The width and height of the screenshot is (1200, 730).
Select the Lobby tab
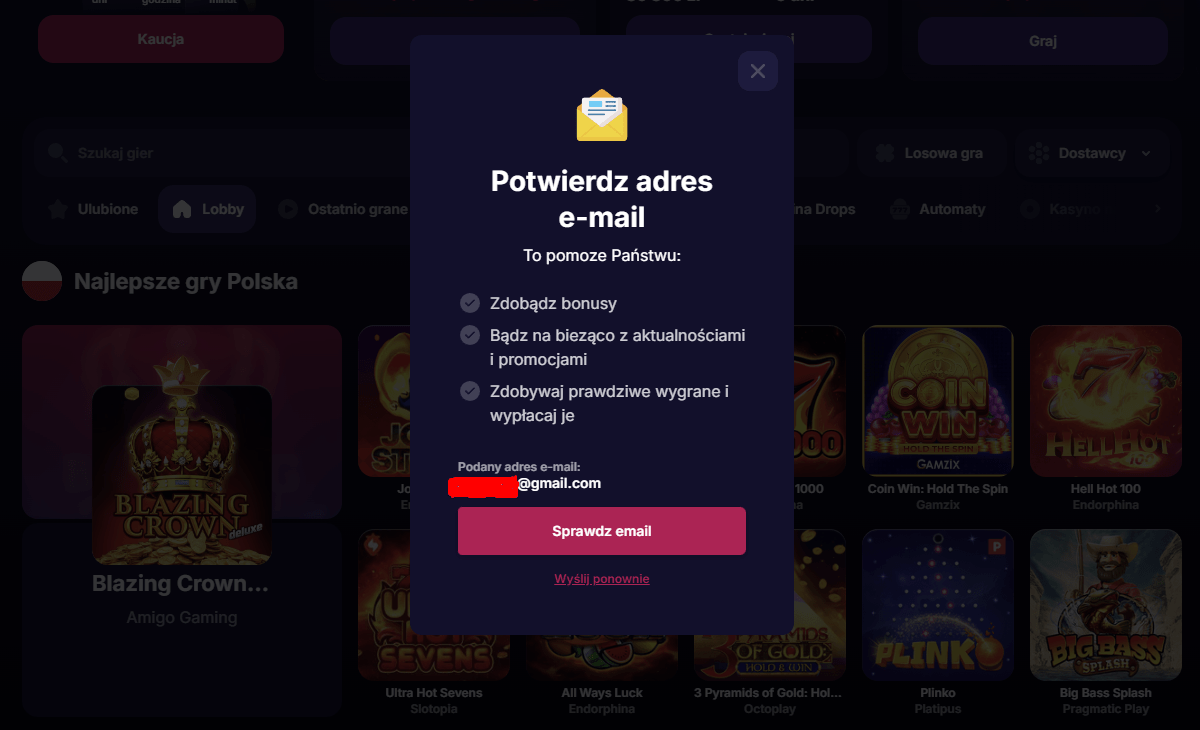tap(206, 208)
